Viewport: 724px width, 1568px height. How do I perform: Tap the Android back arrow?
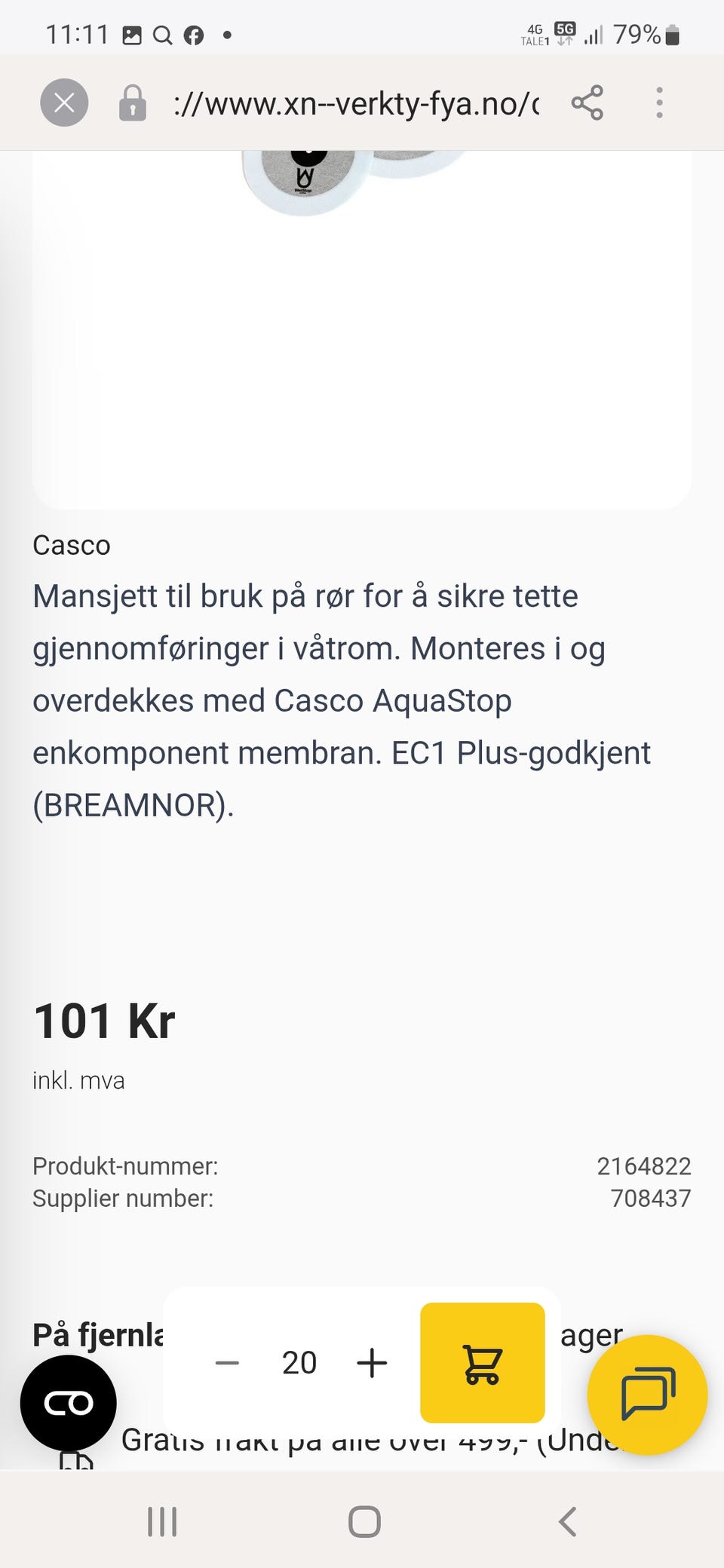tap(567, 1521)
